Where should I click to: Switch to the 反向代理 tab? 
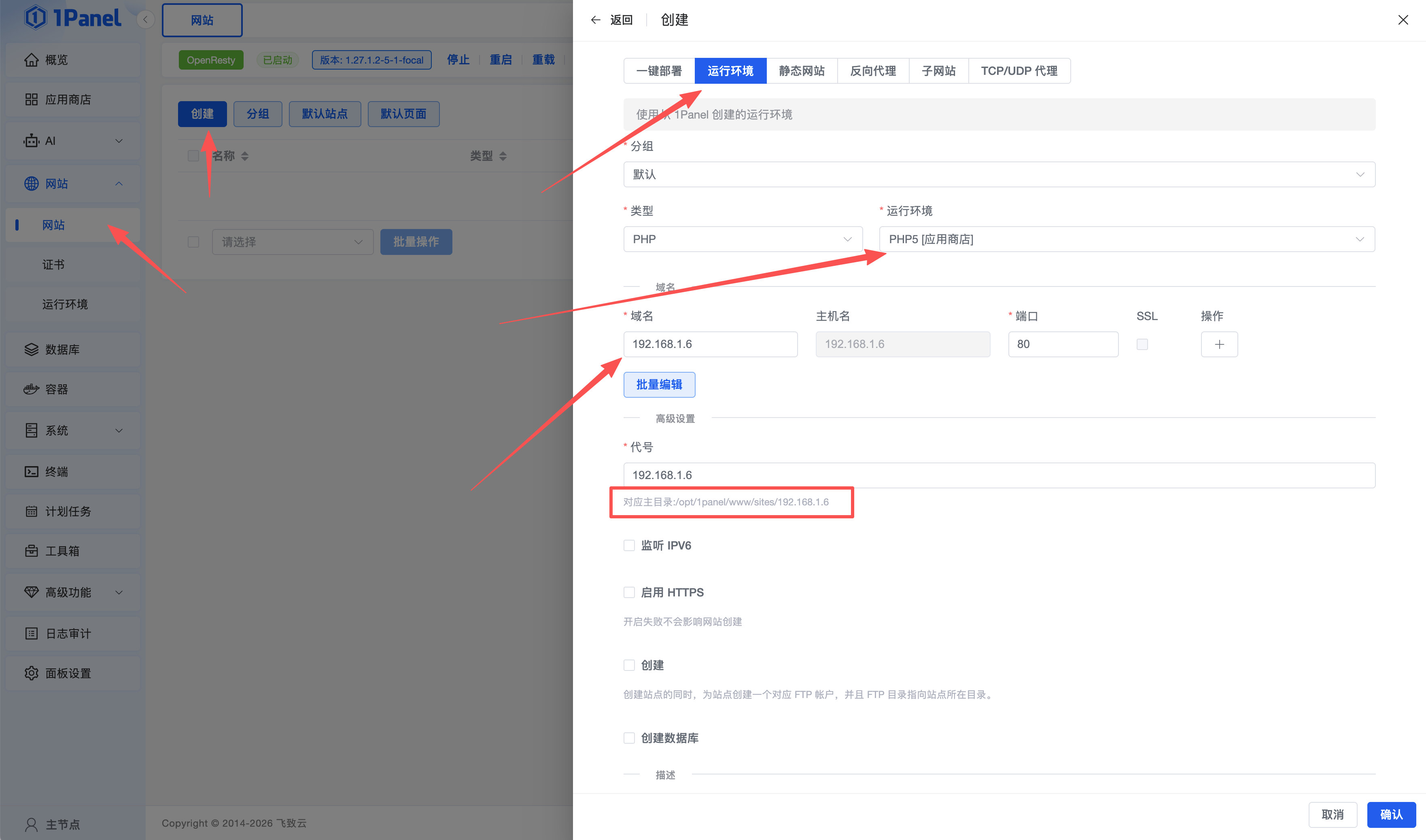coord(872,71)
